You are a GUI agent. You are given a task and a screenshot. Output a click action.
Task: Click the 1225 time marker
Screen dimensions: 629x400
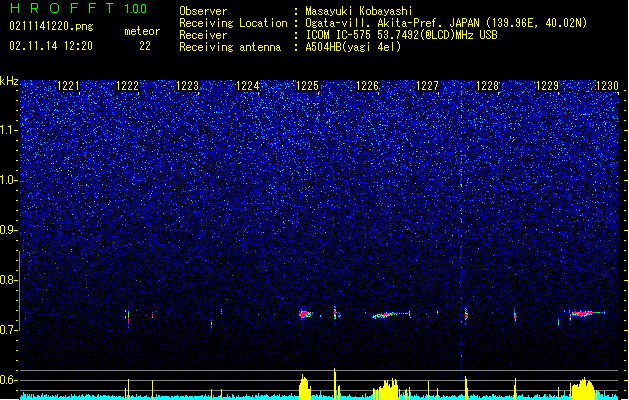point(307,86)
